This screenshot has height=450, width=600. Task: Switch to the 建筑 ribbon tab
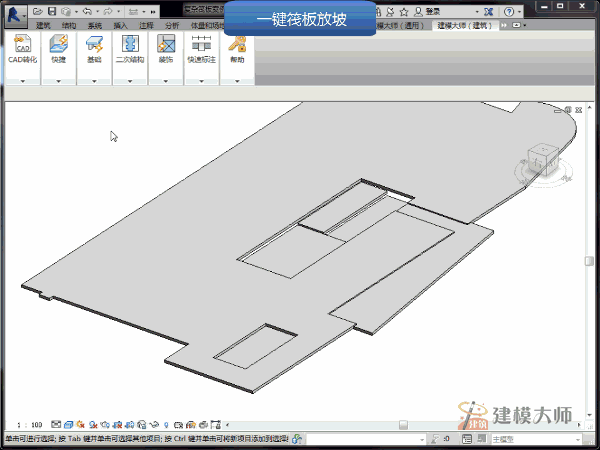click(x=43, y=25)
